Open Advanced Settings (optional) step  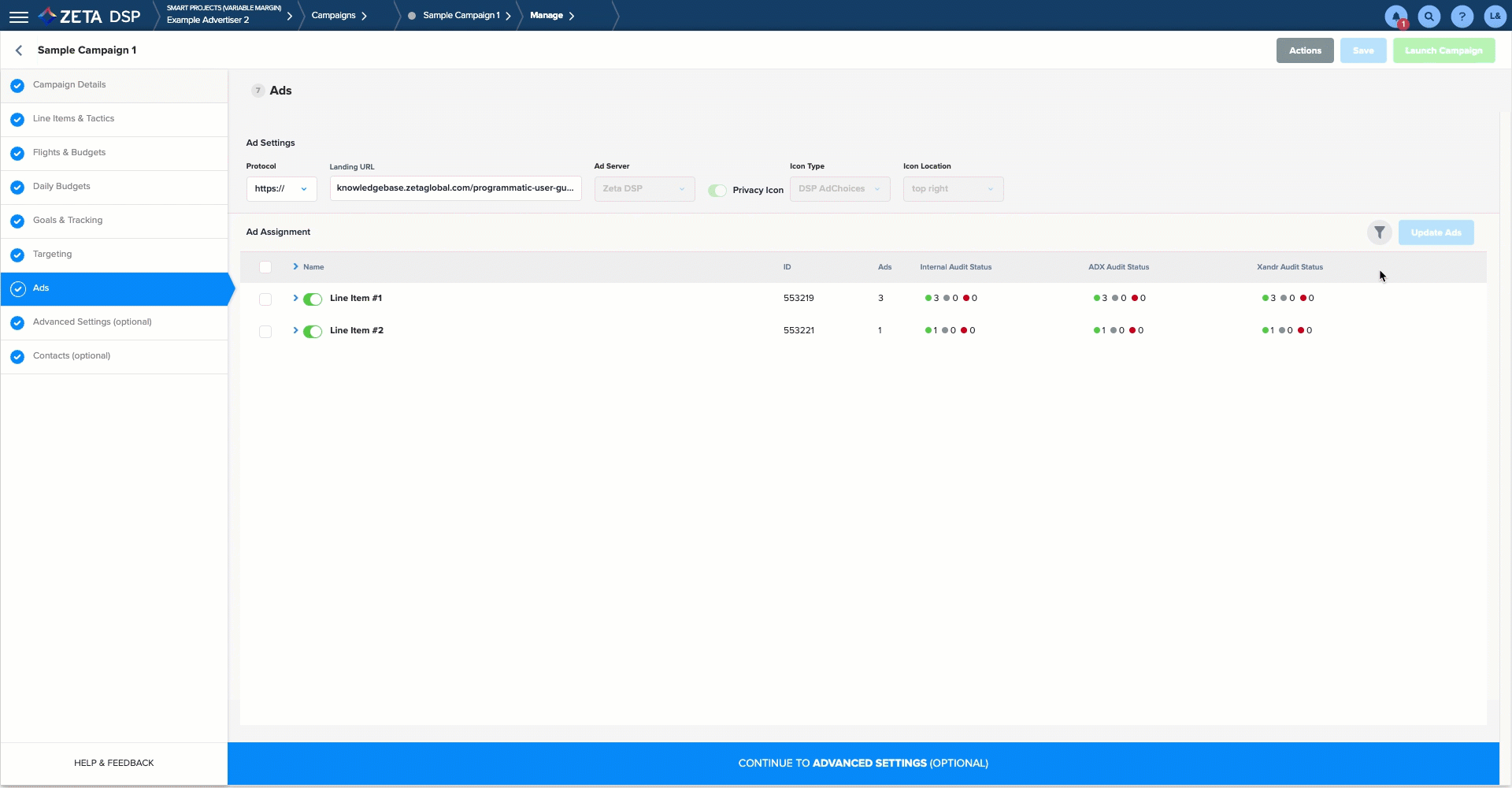tap(92, 322)
